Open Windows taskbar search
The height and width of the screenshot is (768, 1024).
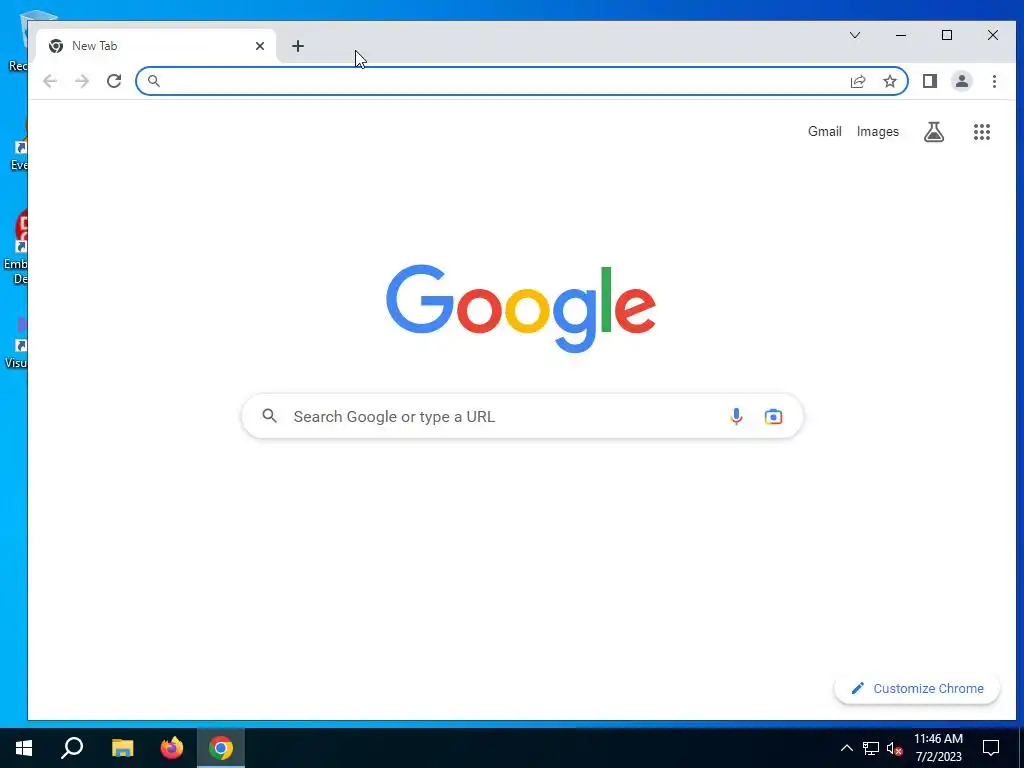(x=72, y=748)
